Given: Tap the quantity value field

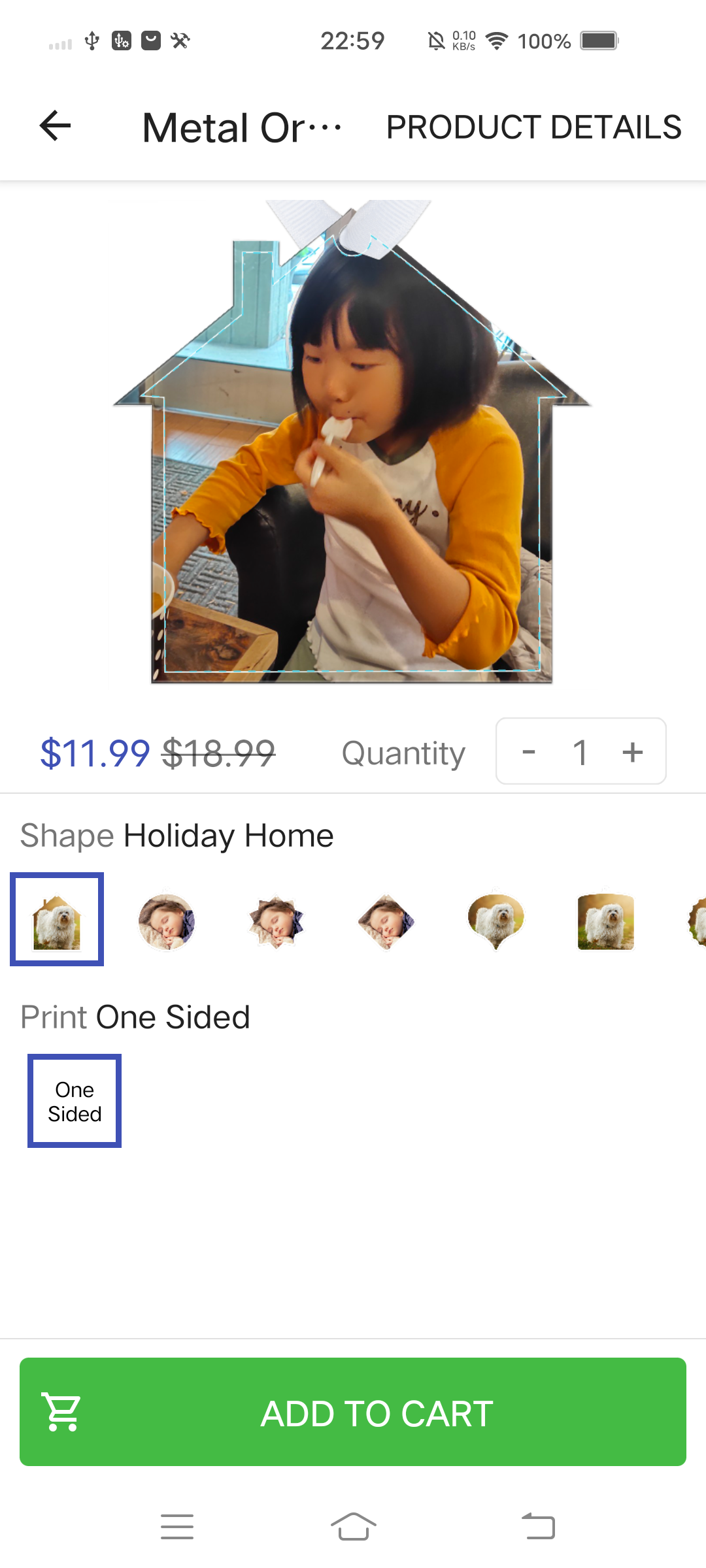Looking at the screenshot, I should [x=580, y=752].
